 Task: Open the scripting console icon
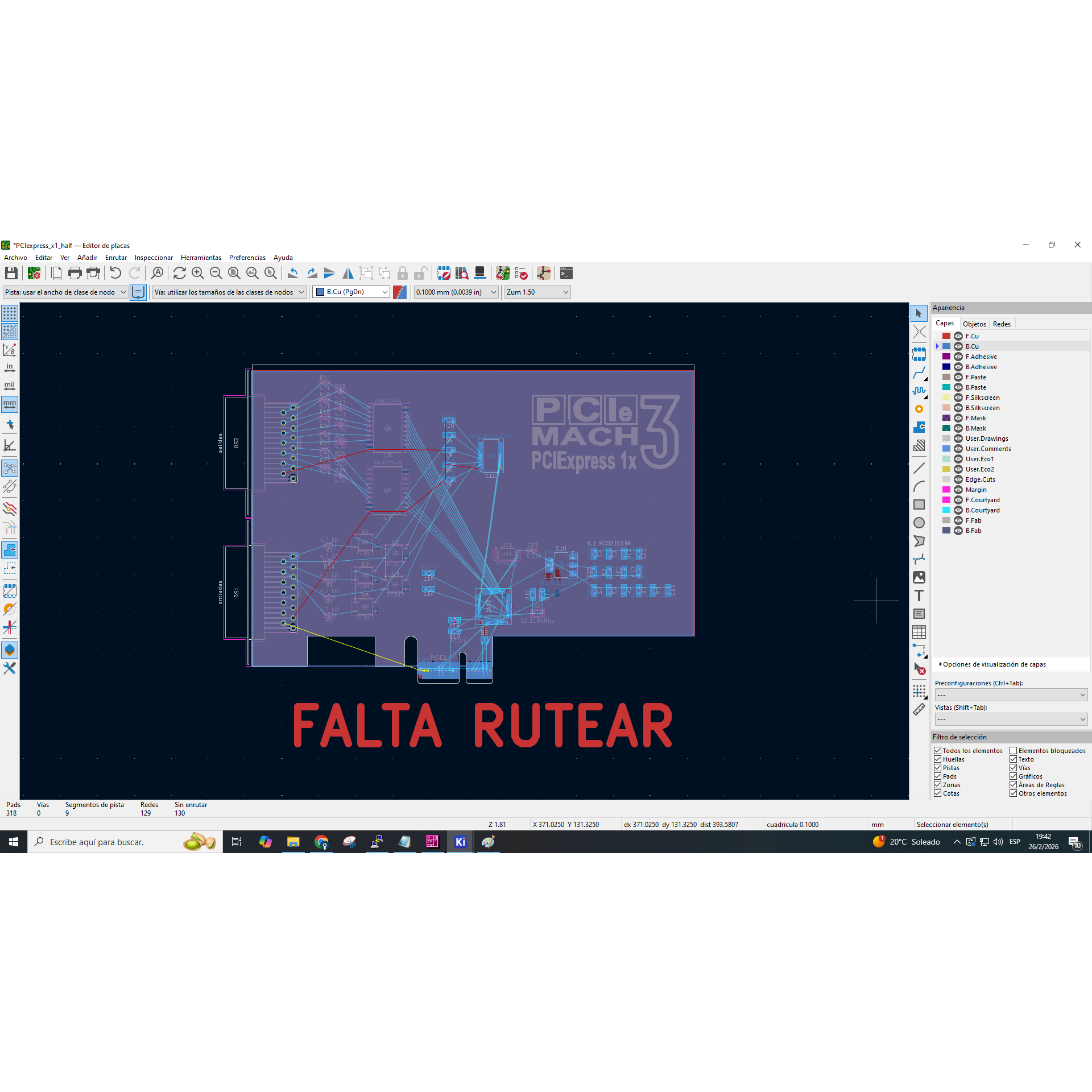(x=566, y=274)
